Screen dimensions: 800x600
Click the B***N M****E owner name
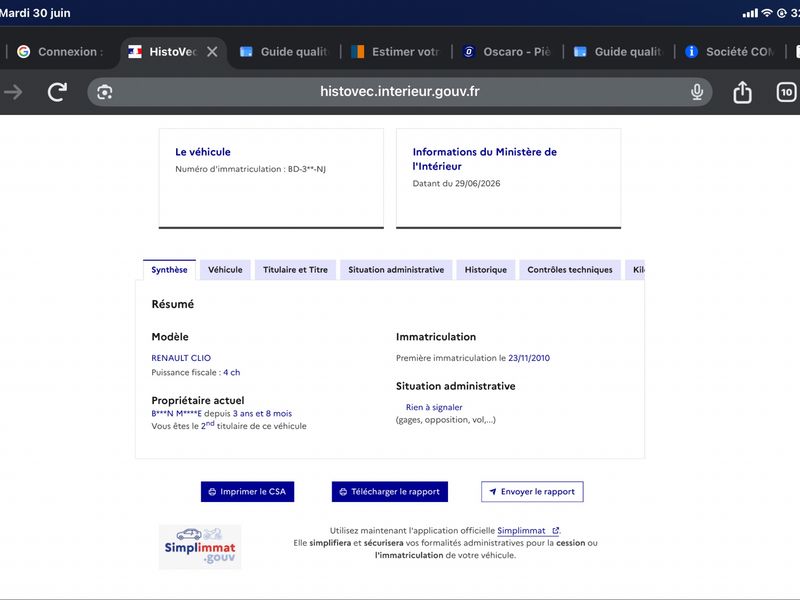[x=177, y=414]
